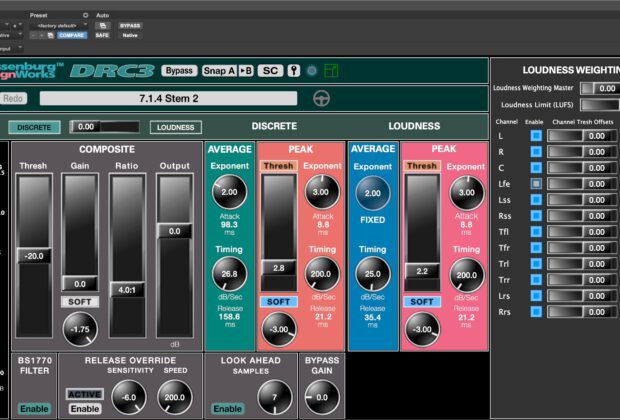Click the plugin Bypass button
Viewport: 620px width, 420px height.
pyautogui.click(x=179, y=71)
